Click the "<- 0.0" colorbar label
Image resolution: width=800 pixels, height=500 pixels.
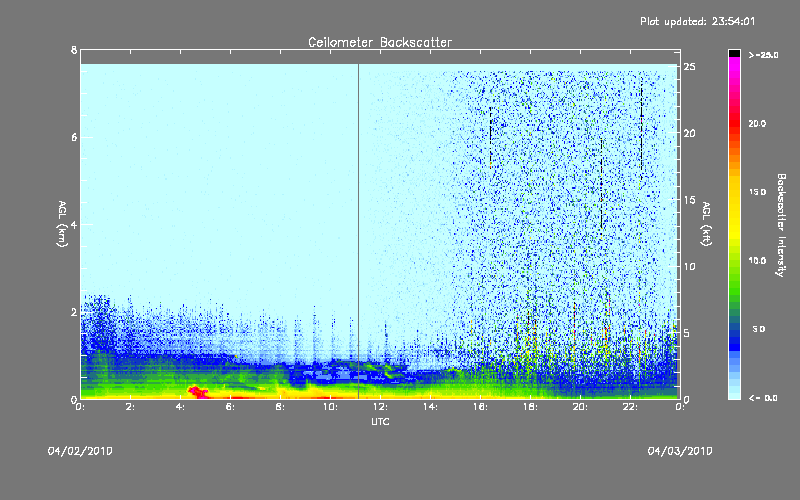tap(763, 398)
